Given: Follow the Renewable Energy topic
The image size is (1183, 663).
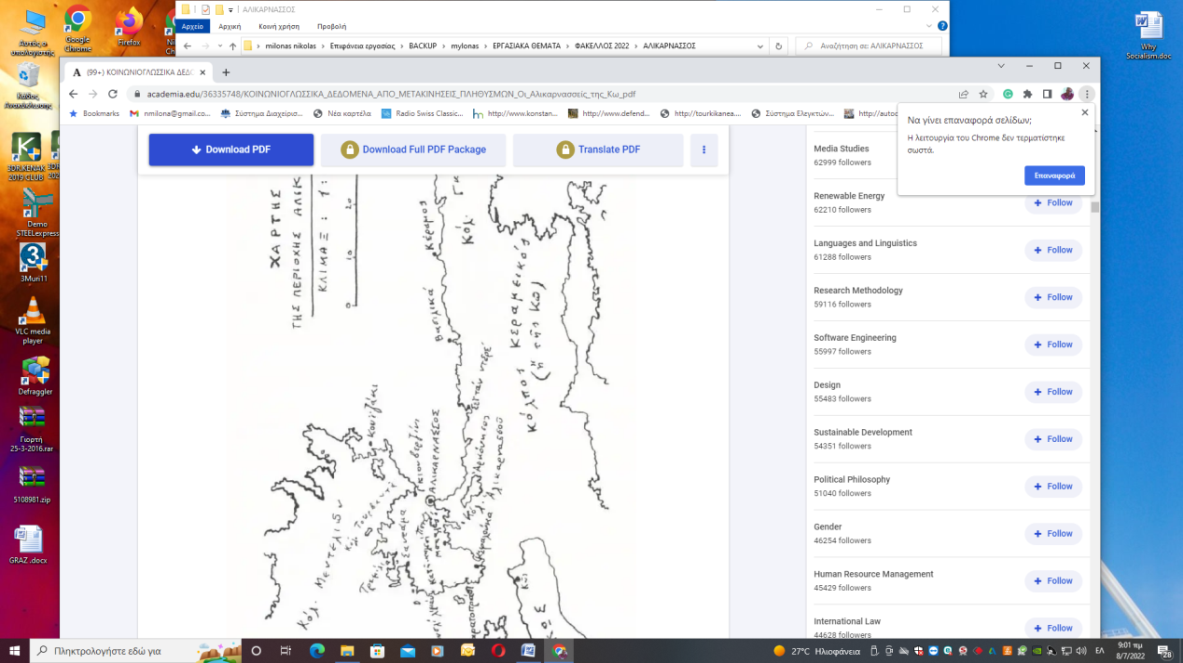Looking at the screenshot, I should (1053, 203).
